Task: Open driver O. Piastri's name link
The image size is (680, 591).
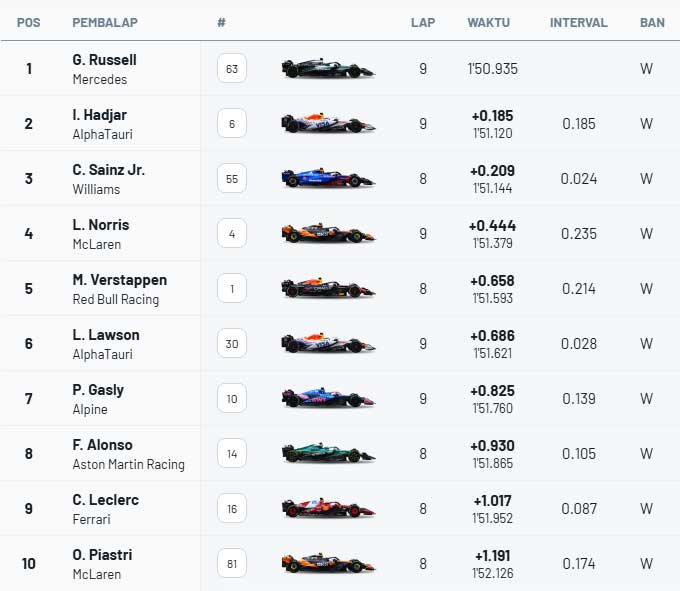Action: pyautogui.click(x=102, y=555)
